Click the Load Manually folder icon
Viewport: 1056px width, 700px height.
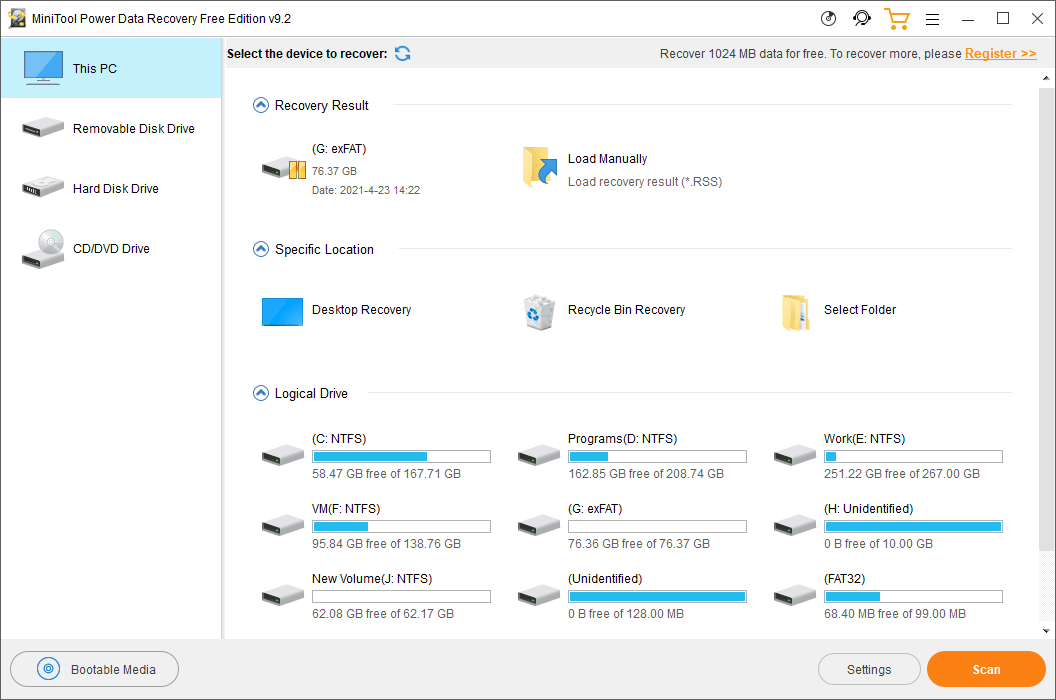pyautogui.click(x=539, y=166)
